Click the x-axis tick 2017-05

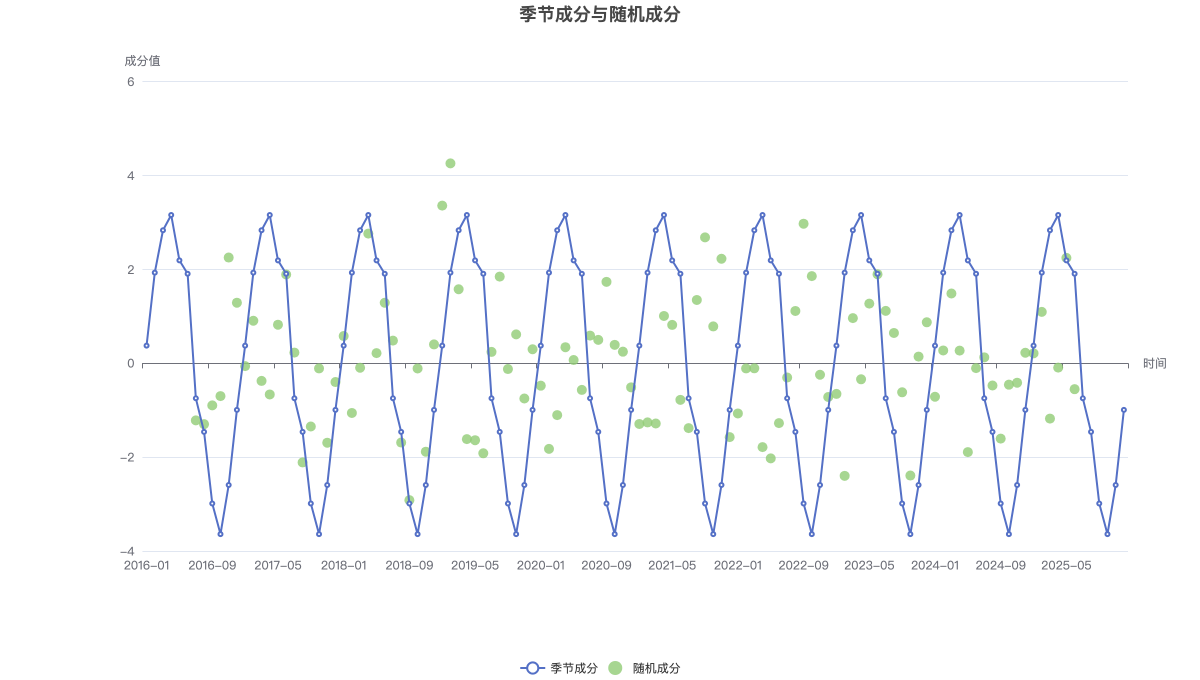278,565
